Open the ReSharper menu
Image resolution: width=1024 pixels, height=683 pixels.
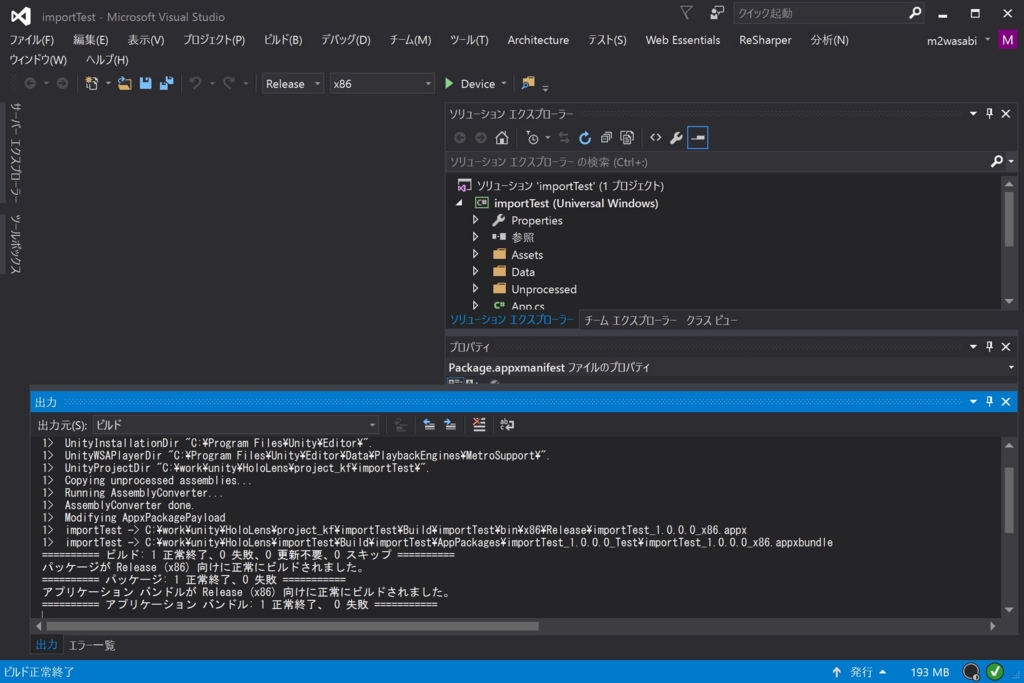(765, 40)
